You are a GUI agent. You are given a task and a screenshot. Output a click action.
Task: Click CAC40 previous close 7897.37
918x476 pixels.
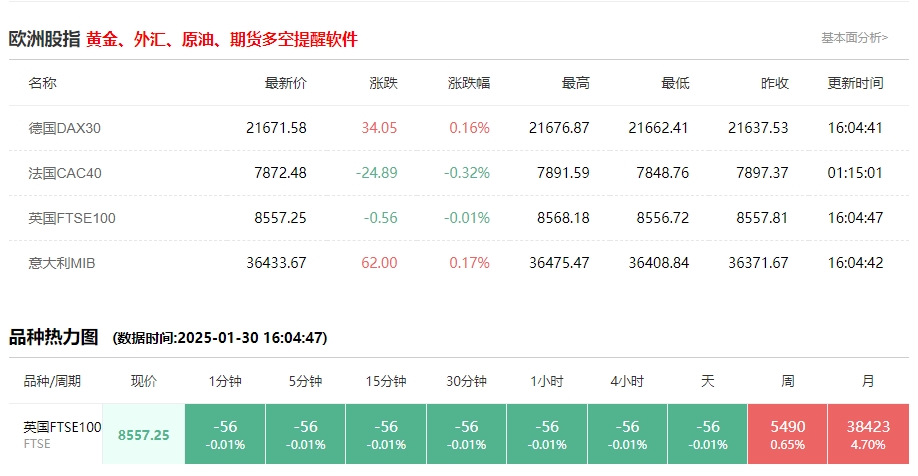[762, 173]
